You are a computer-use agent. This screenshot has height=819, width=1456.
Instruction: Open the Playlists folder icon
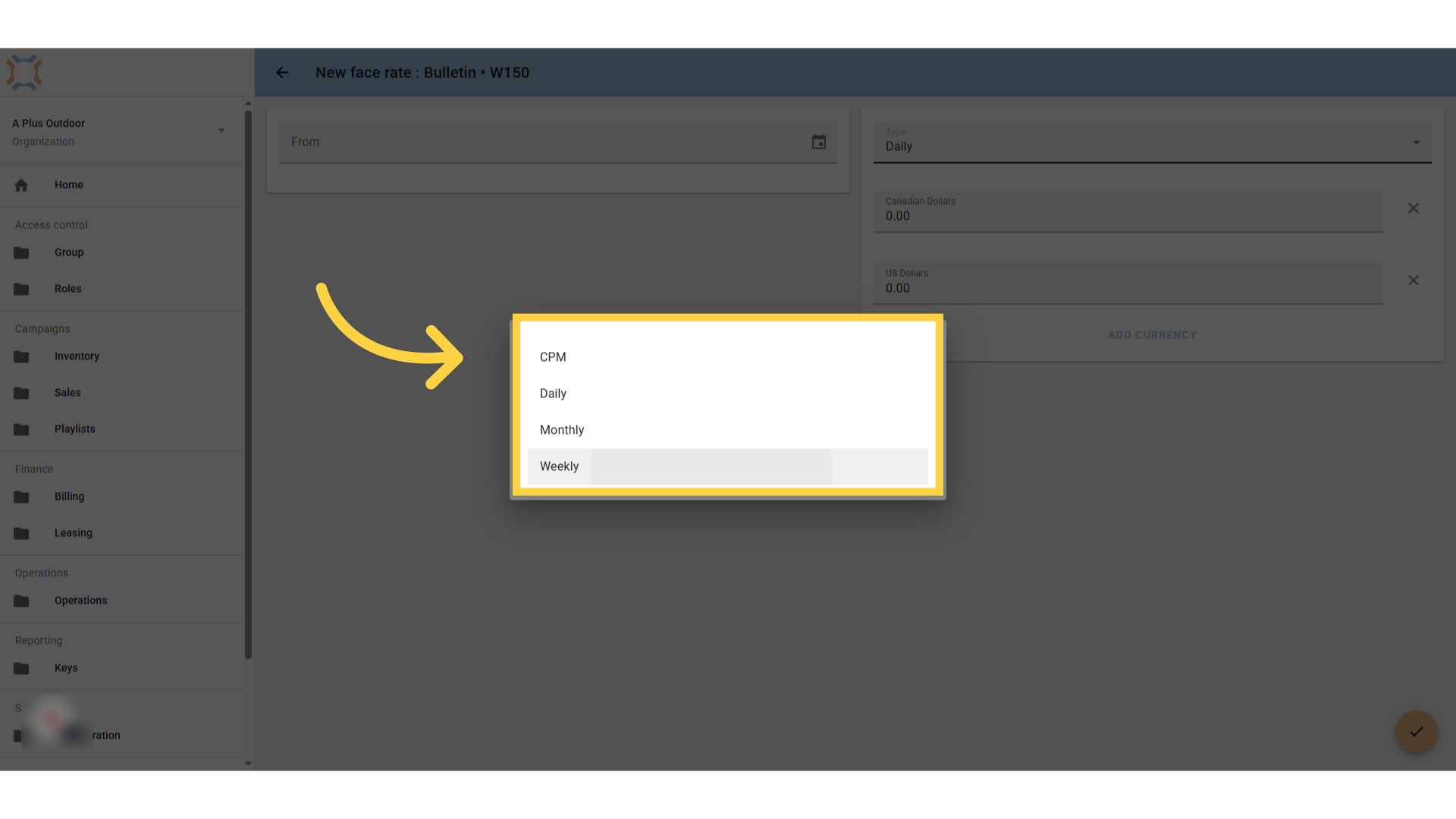21,429
